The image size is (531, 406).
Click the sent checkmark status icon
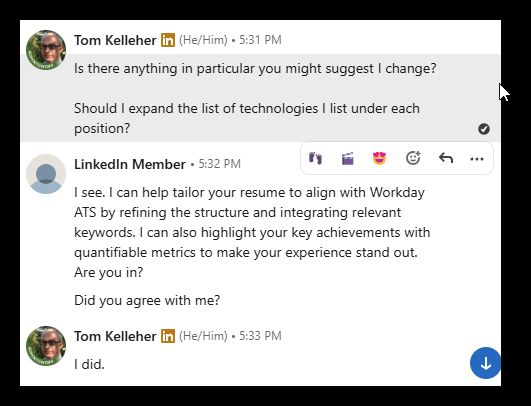point(484,129)
